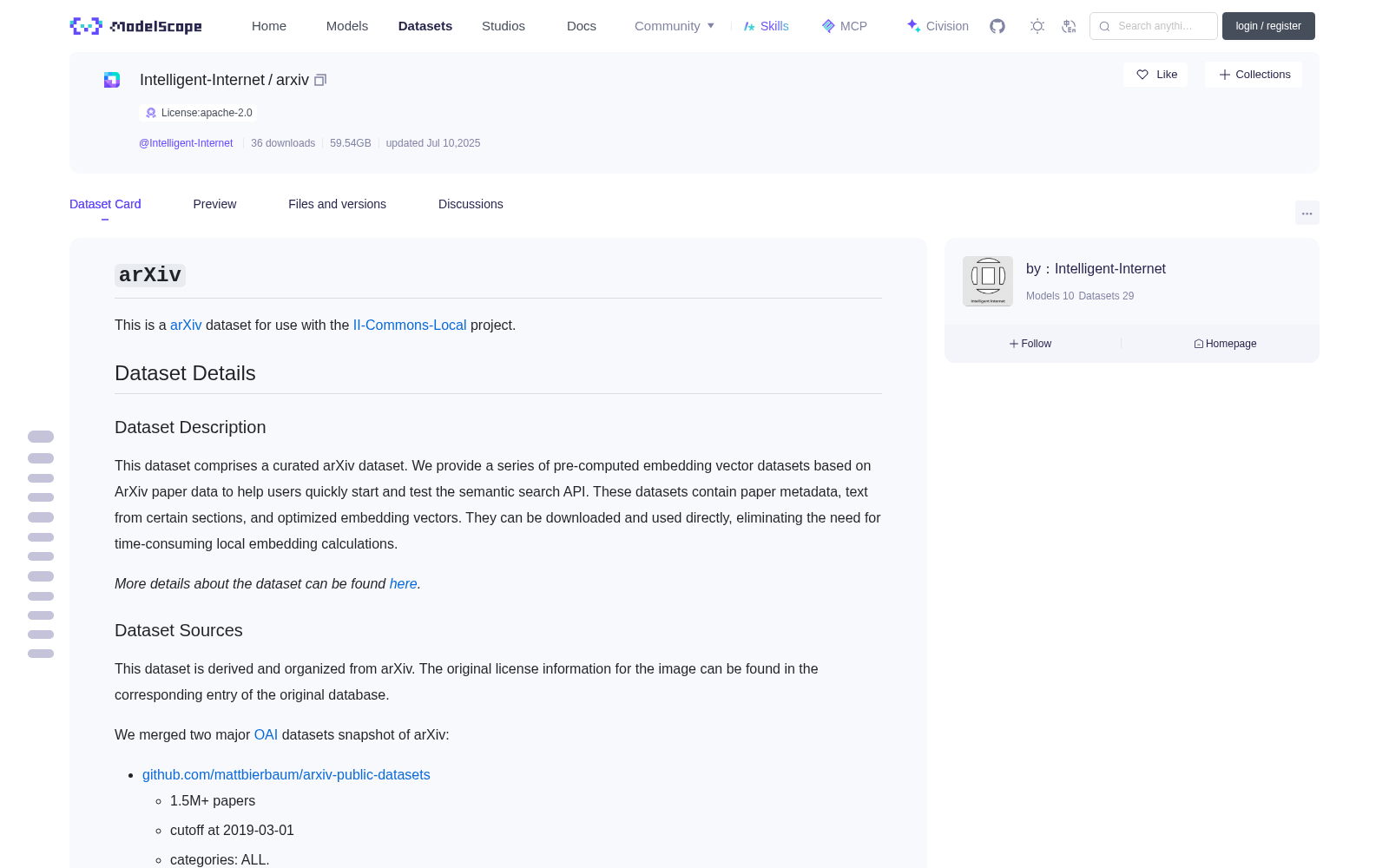Expand the Community dropdown menu
Screen dimensions: 1389x868
point(675,26)
